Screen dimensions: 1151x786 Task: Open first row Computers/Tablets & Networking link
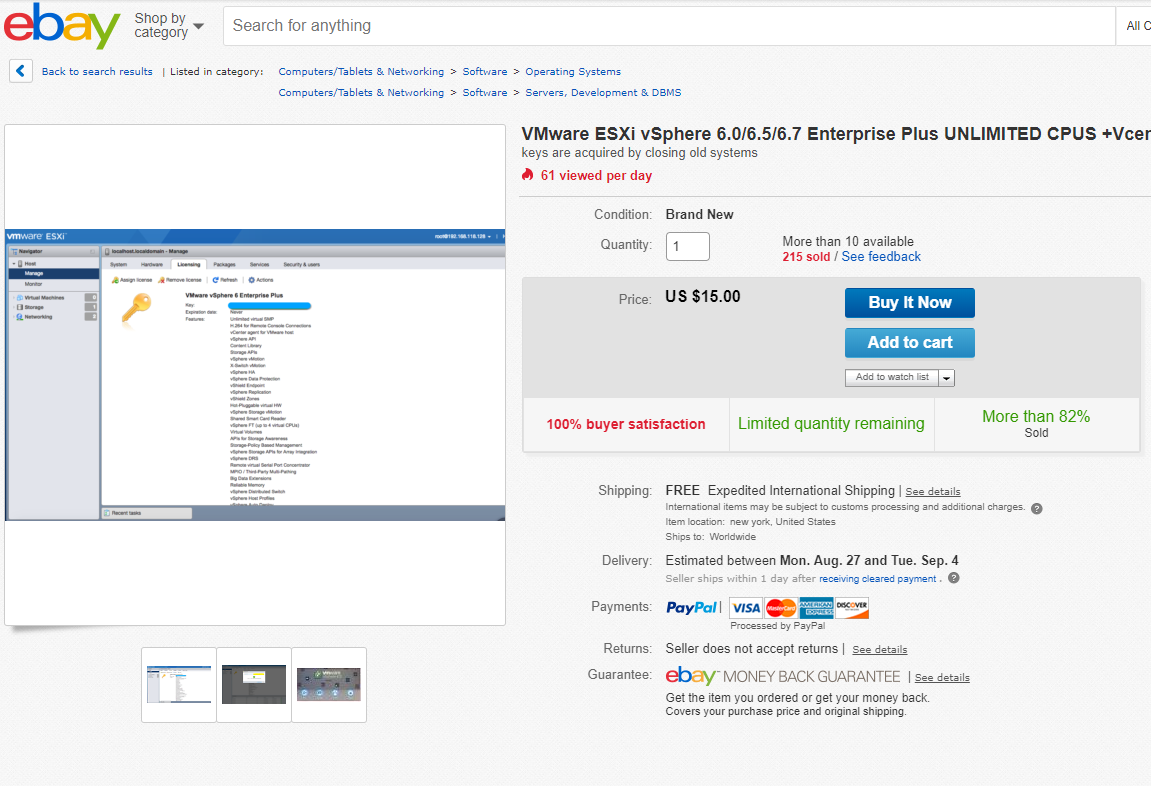[x=361, y=72]
